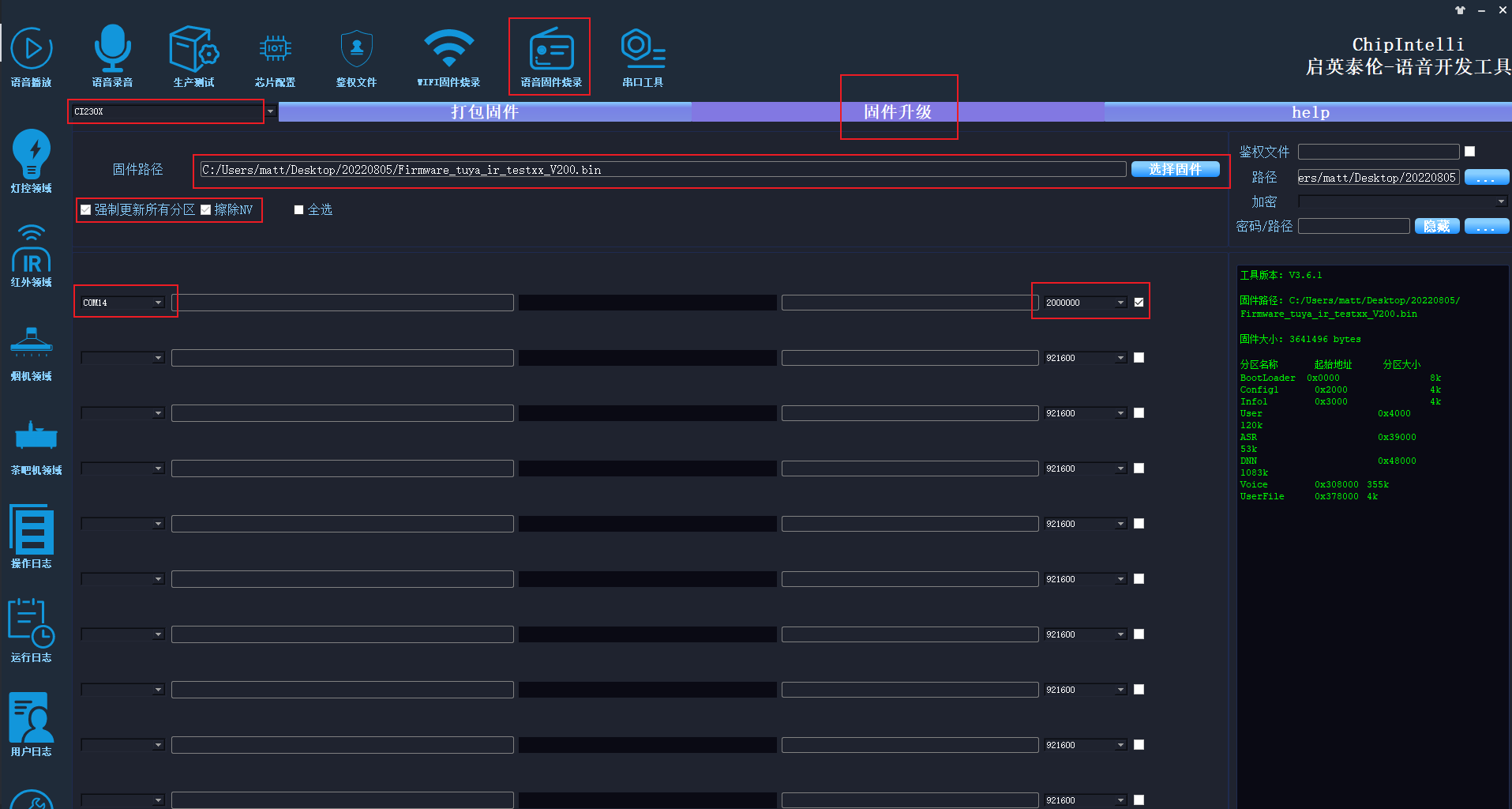Screen dimensions: 1512x809
Task: Open the 芯片配置 chip configuration icon
Action: coord(275,55)
